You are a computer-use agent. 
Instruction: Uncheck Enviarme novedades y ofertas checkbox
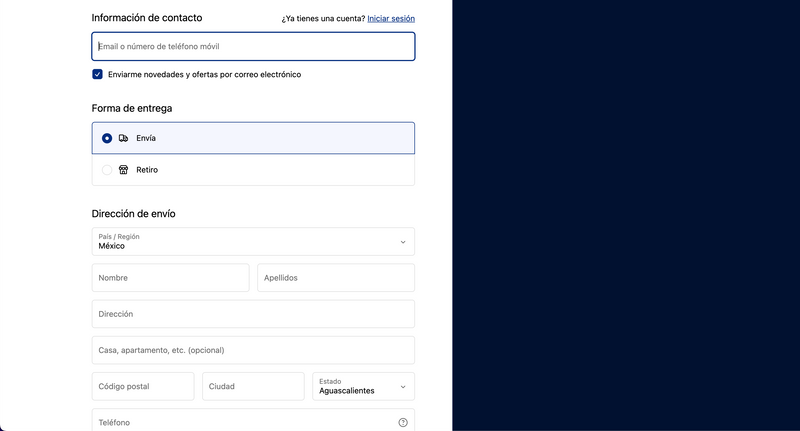[97, 74]
